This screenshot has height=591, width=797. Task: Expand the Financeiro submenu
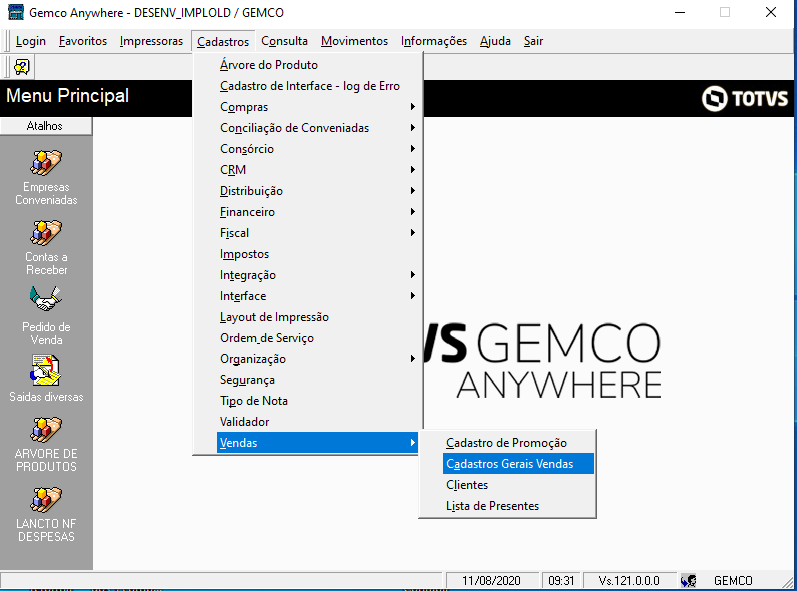307,212
